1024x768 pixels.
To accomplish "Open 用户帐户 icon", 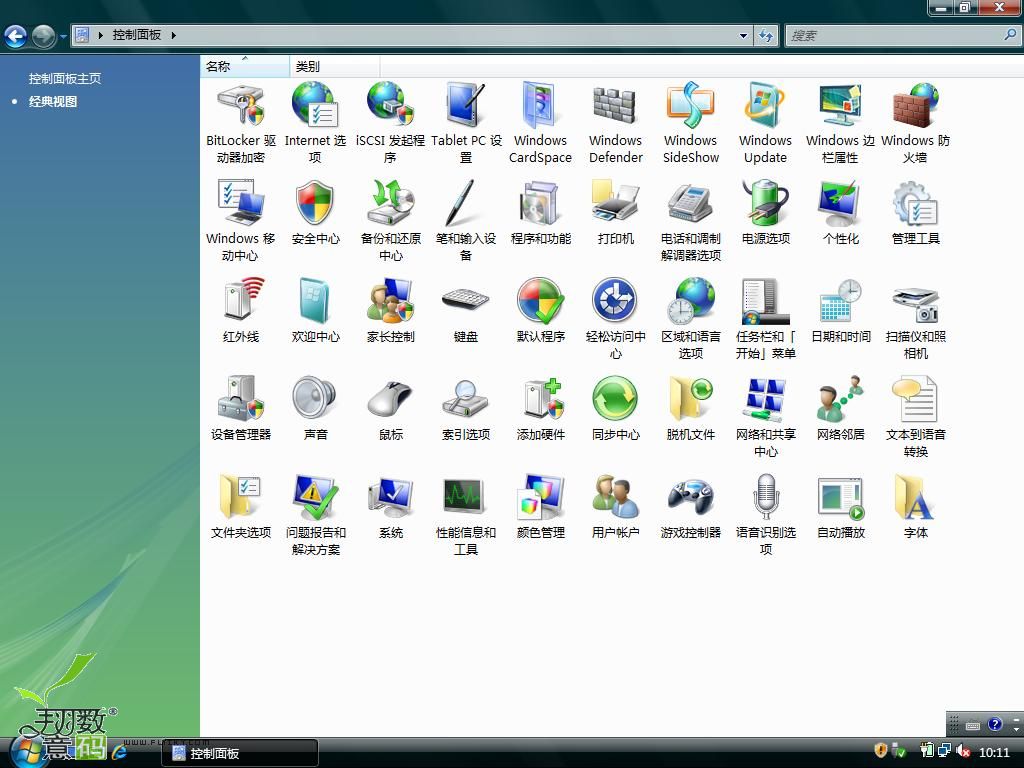I will pyautogui.click(x=615, y=496).
